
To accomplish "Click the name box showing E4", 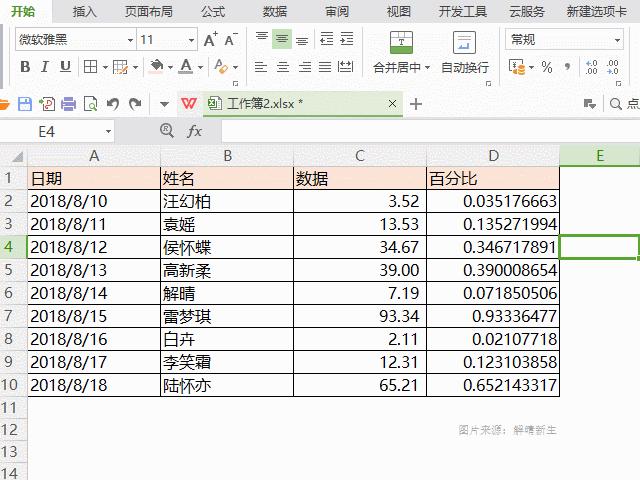I will click(x=57, y=131).
